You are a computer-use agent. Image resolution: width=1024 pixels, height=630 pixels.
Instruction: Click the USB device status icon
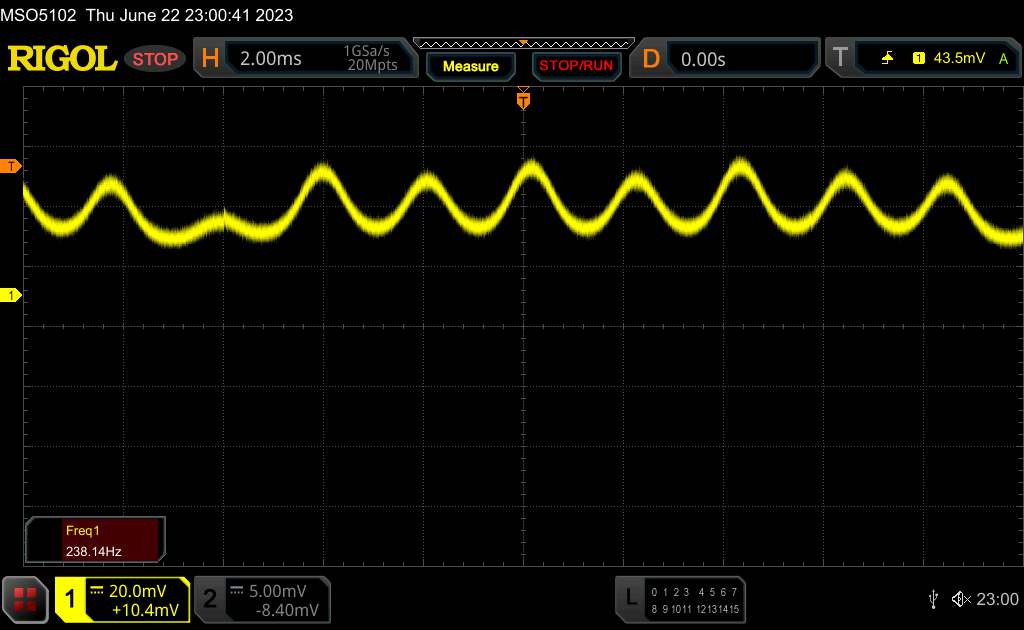(933, 598)
